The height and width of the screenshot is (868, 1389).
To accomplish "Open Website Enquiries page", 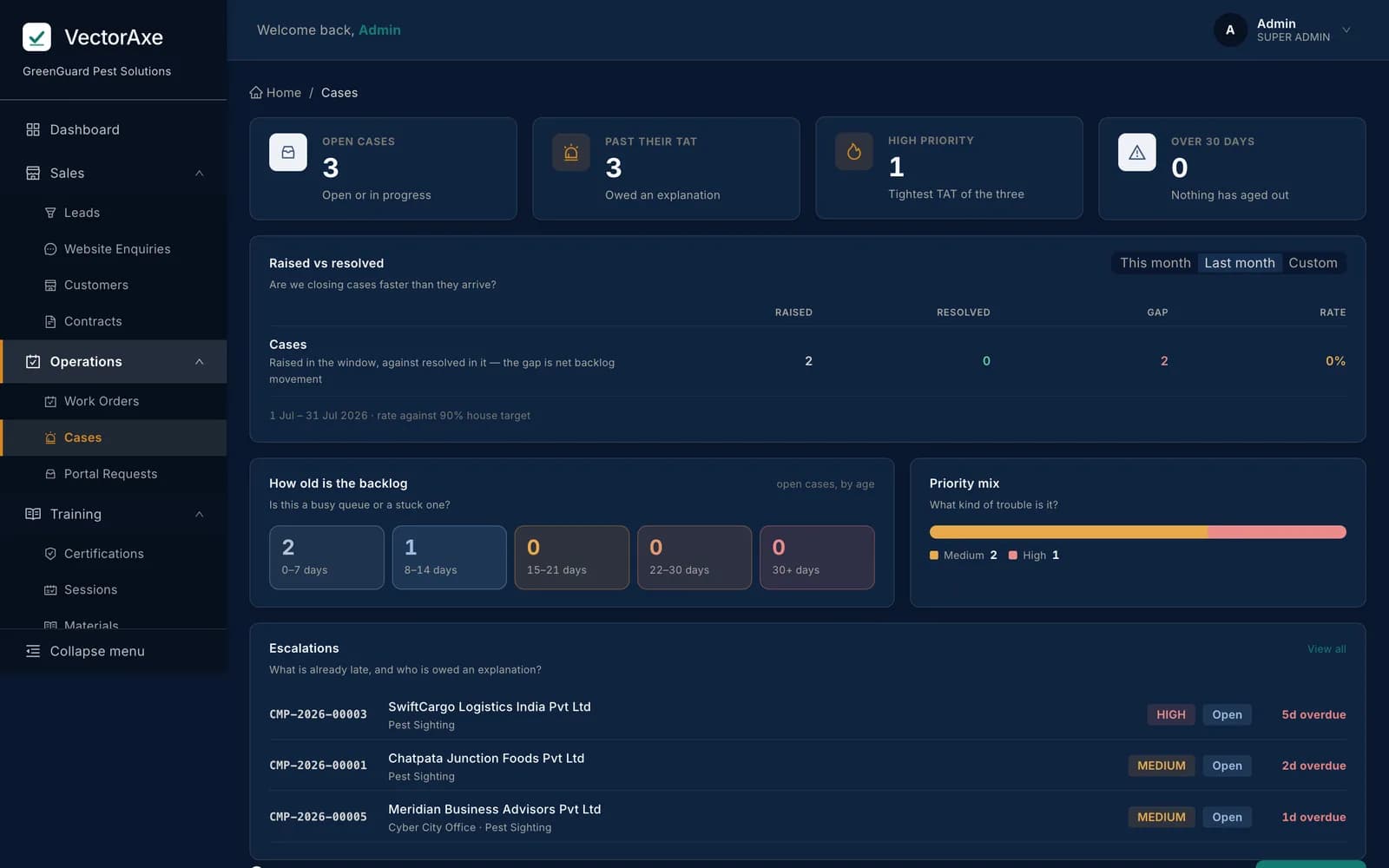I will coord(114,249).
